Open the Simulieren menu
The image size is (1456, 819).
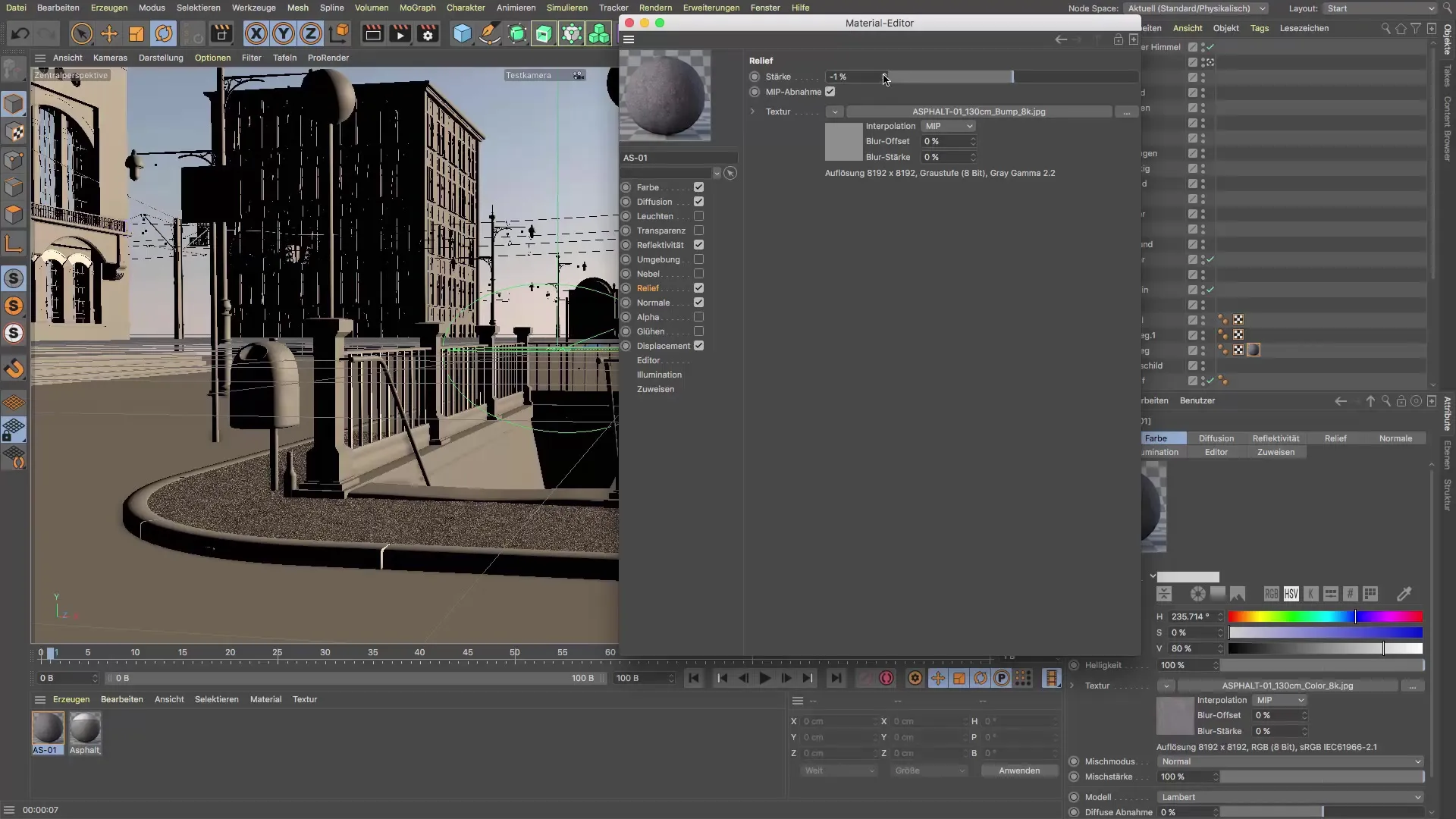point(566,8)
